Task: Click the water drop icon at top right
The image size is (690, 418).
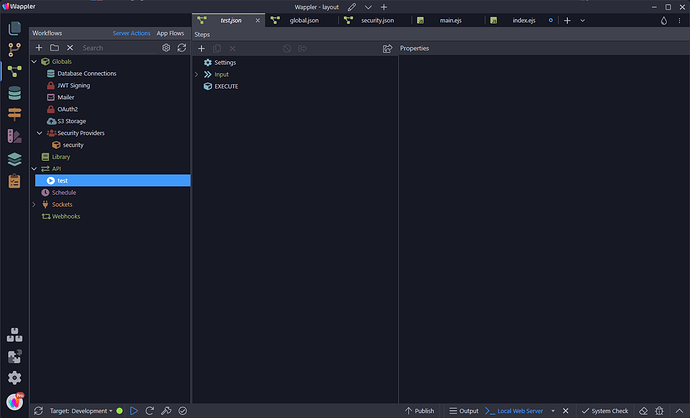Action: click(664, 21)
